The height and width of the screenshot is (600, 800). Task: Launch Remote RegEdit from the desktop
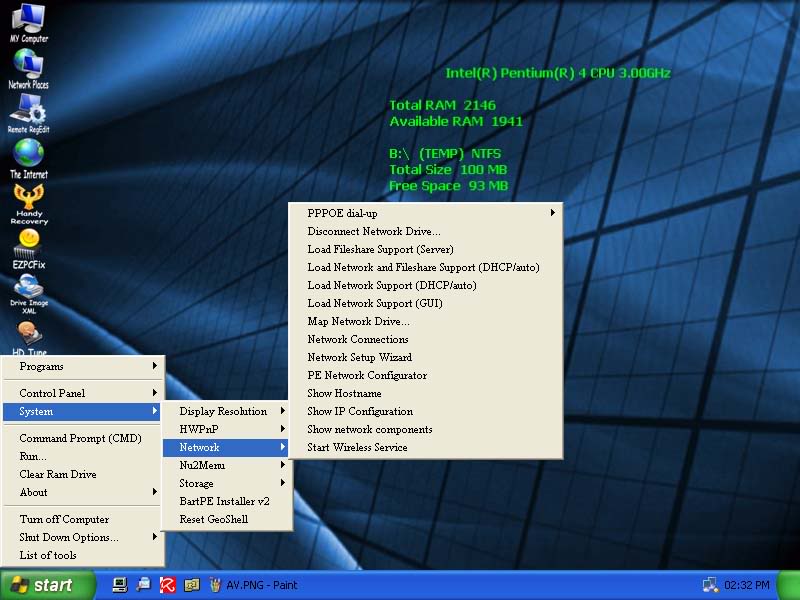pyautogui.click(x=28, y=109)
